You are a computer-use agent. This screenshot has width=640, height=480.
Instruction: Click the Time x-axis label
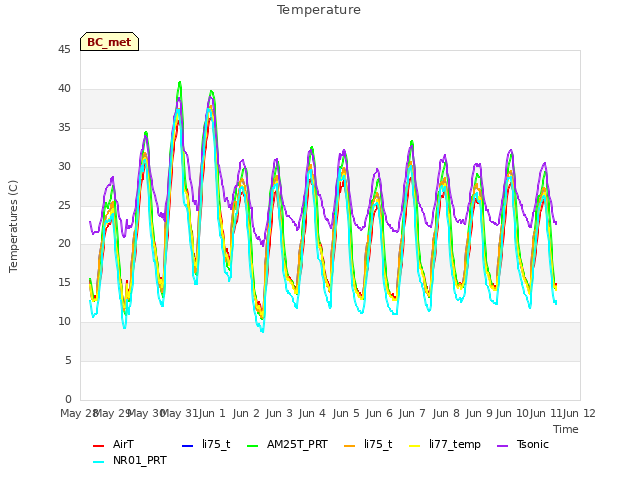click(x=566, y=429)
